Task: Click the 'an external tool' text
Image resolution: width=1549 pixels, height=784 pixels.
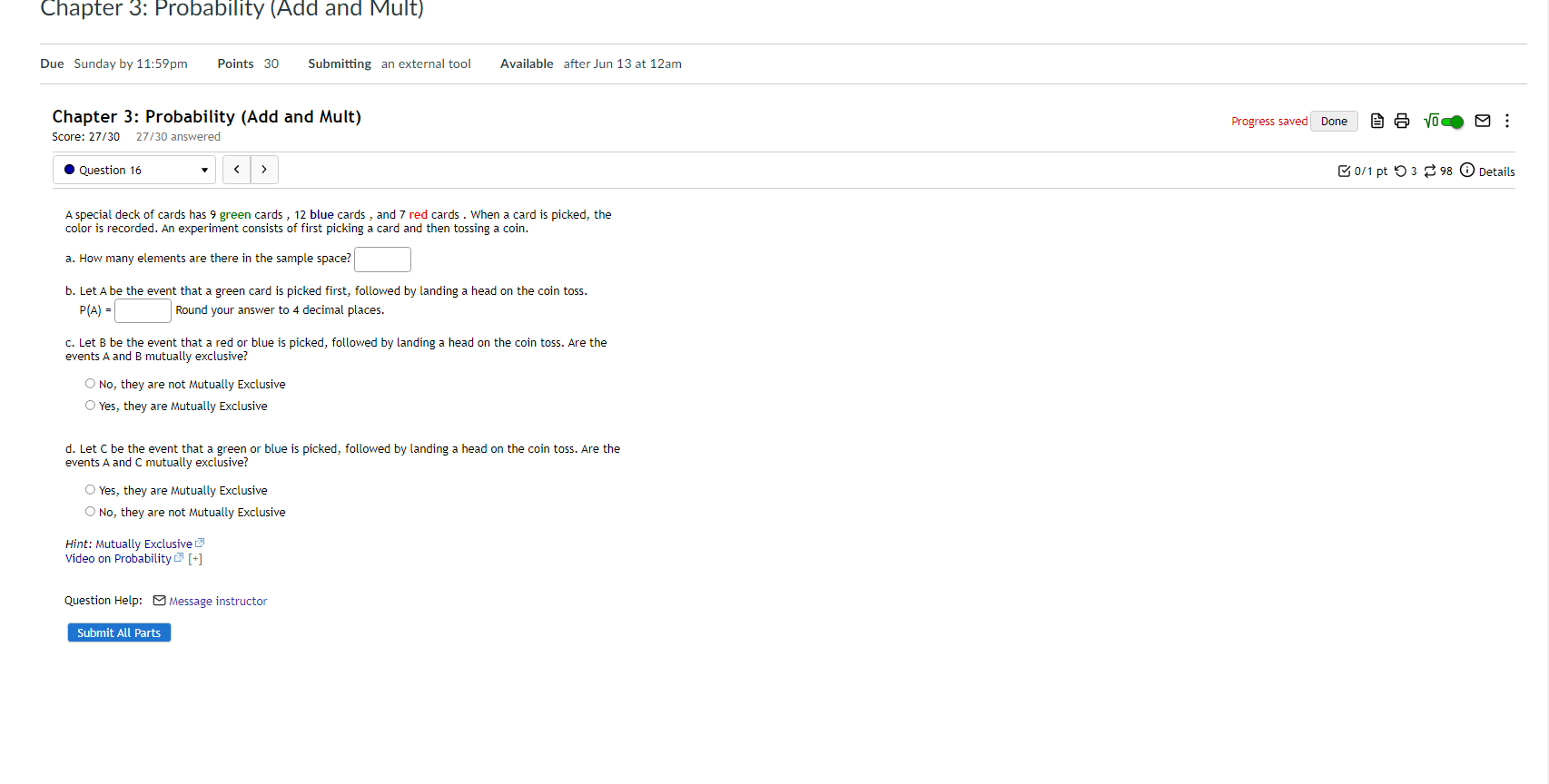Action: (426, 64)
